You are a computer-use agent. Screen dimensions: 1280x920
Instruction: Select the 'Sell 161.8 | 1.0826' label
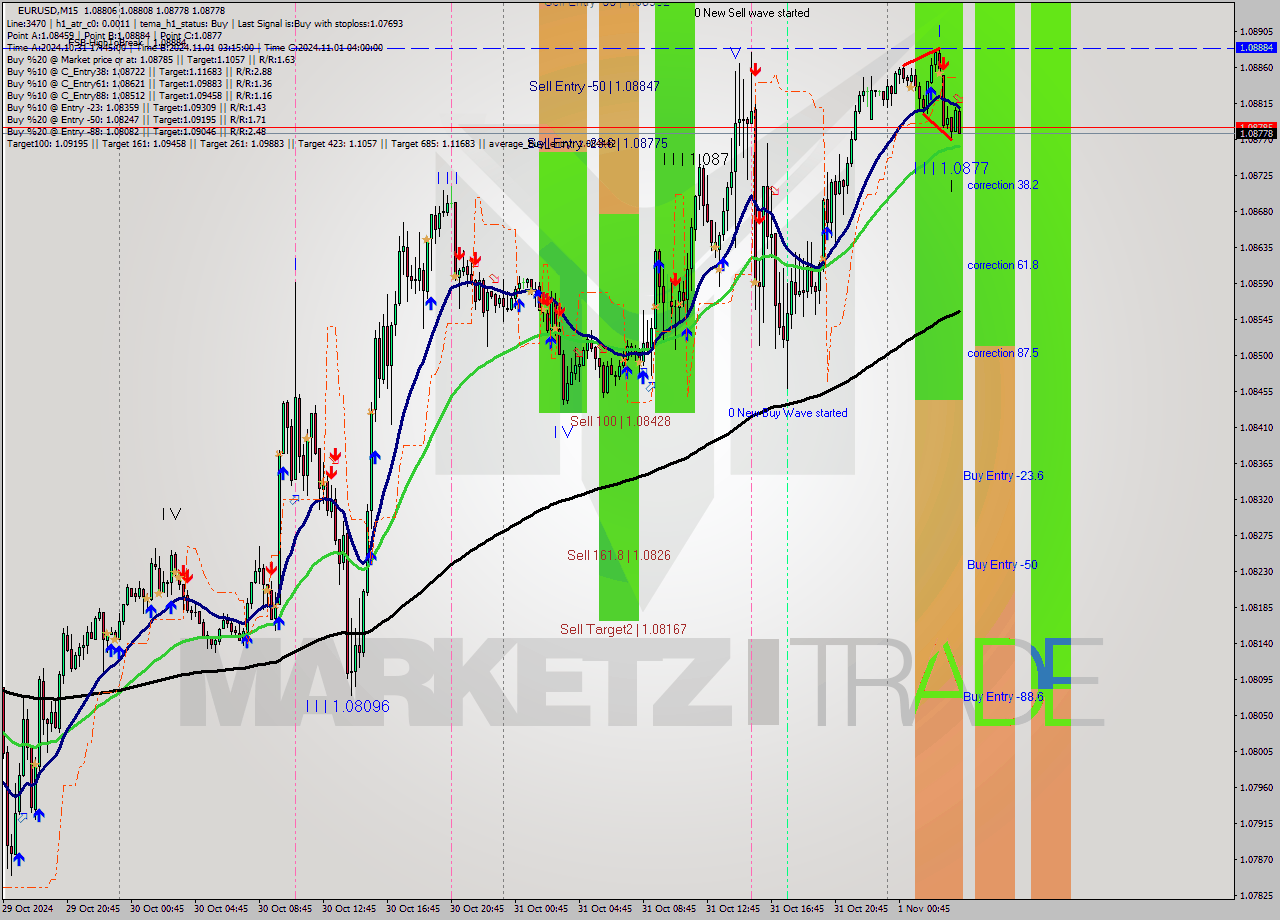pos(618,555)
